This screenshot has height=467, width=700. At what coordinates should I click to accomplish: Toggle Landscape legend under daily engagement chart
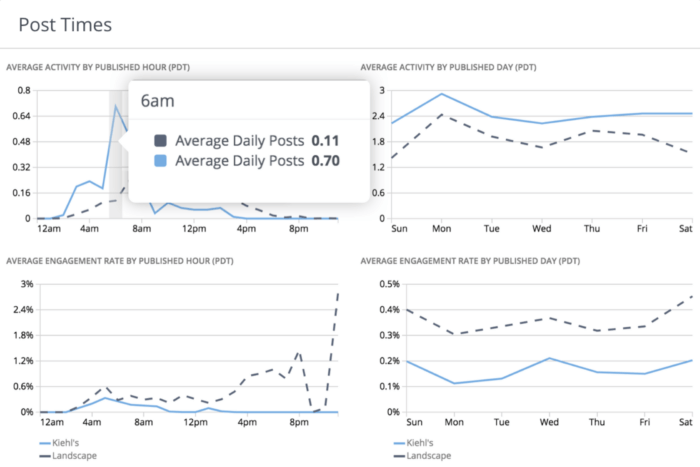[422, 456]
